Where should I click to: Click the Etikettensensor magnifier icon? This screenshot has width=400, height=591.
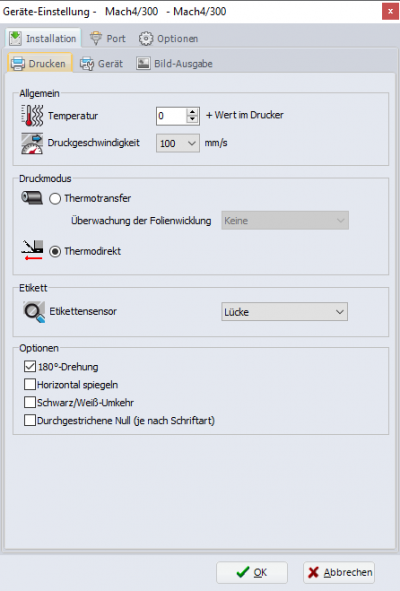point(34,312)
